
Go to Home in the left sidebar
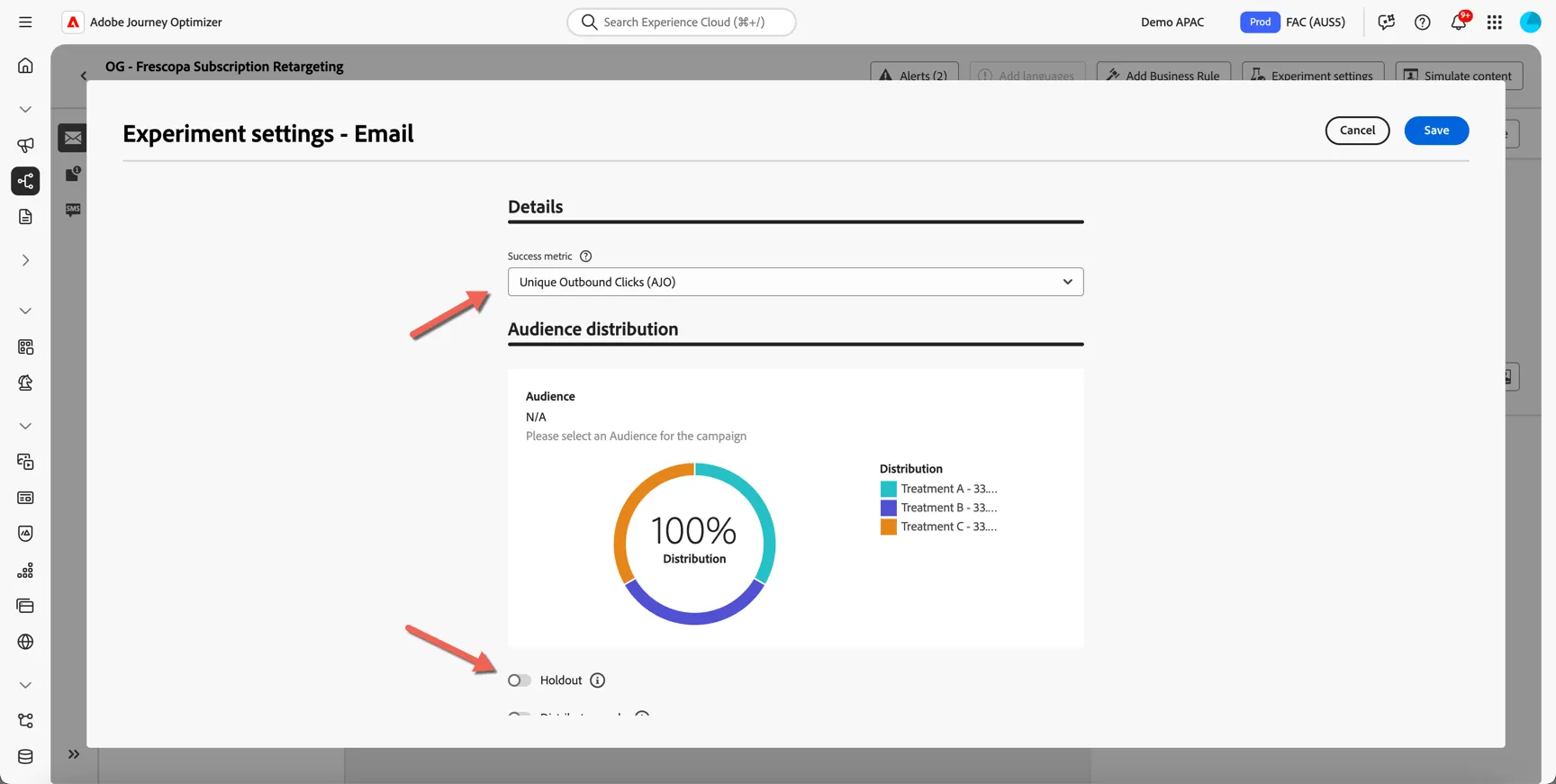[x=25, y=66]
